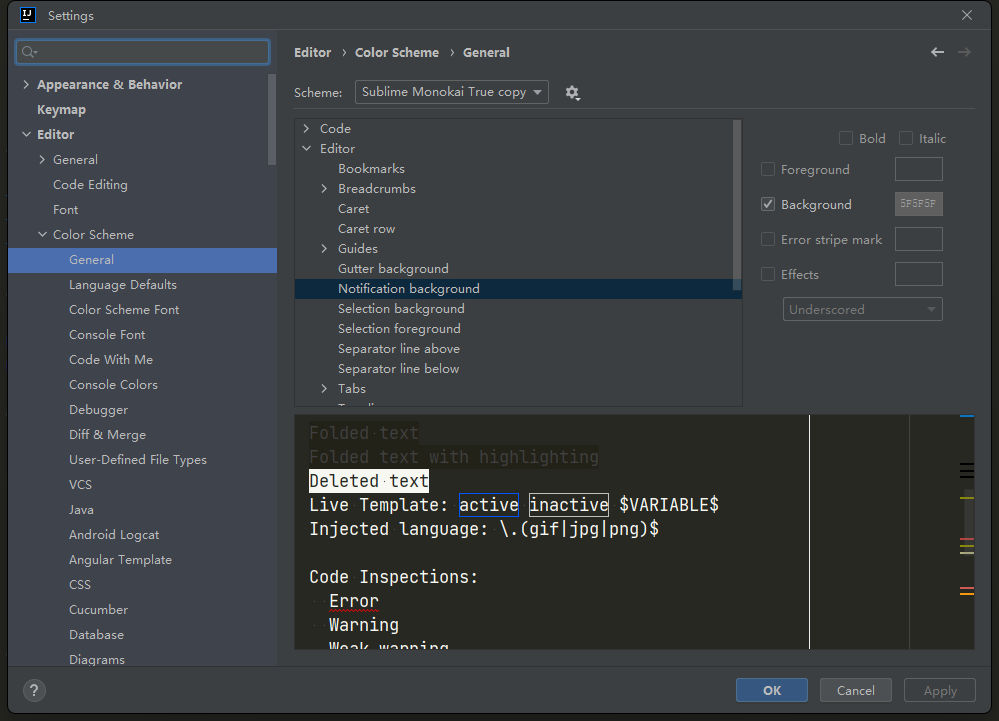The image size is (999, 721).
Task: Uncheck the Background checkbox
Action: point(768,204)
